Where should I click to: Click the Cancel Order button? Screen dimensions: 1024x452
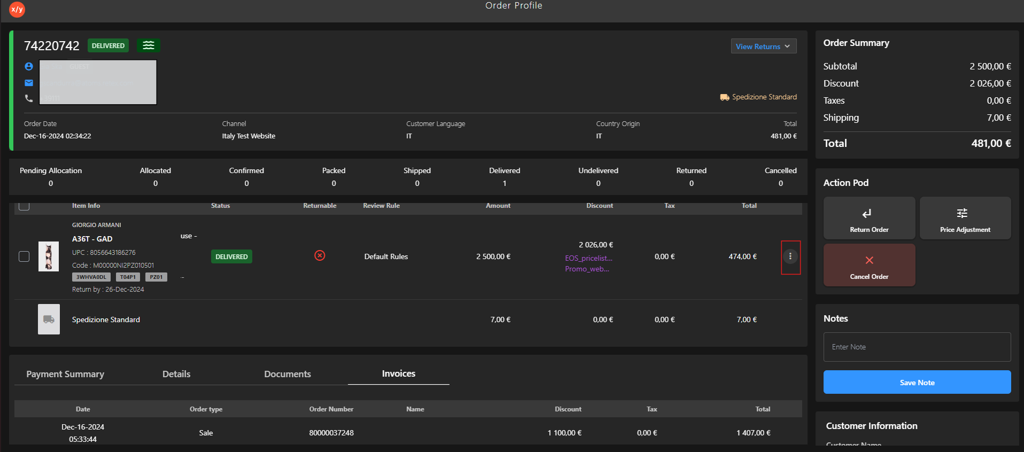[x=869, y=265]
